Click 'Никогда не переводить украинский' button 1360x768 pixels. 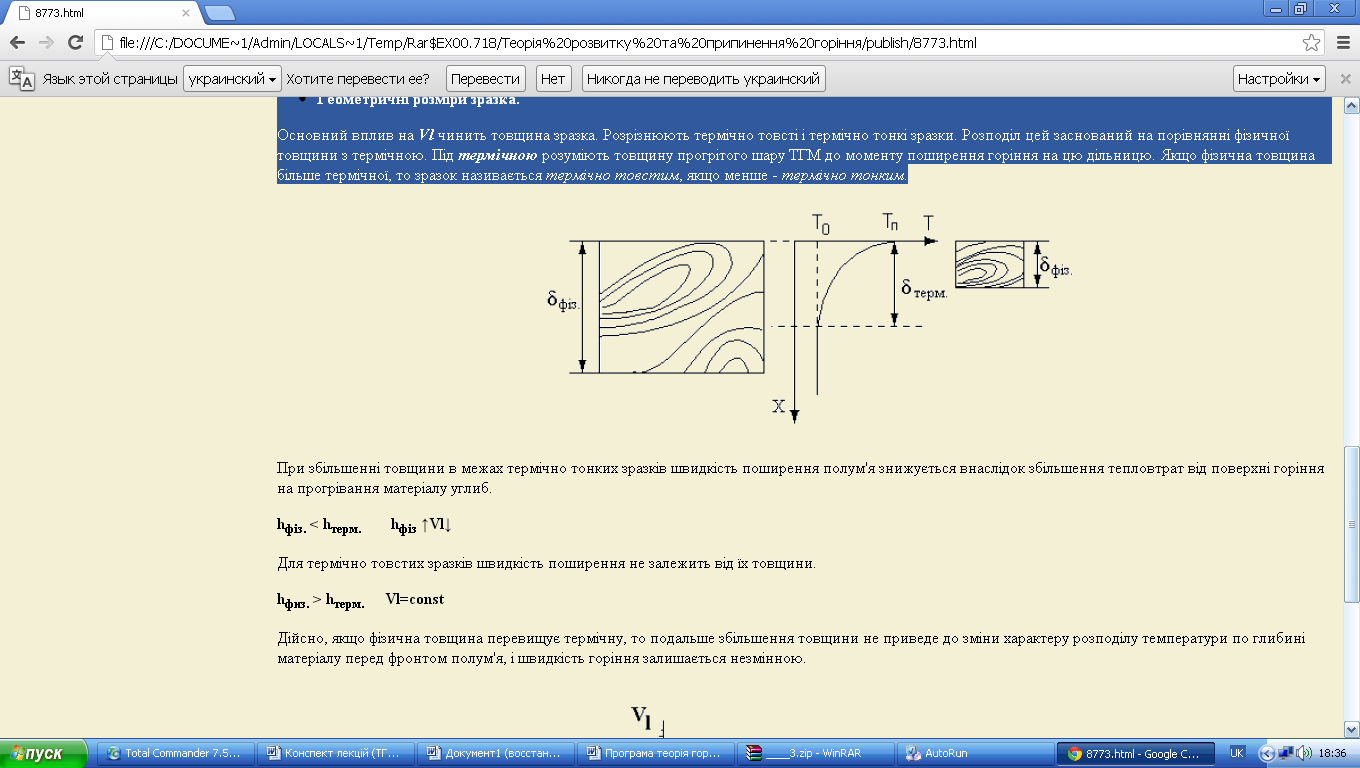(704, 79)
